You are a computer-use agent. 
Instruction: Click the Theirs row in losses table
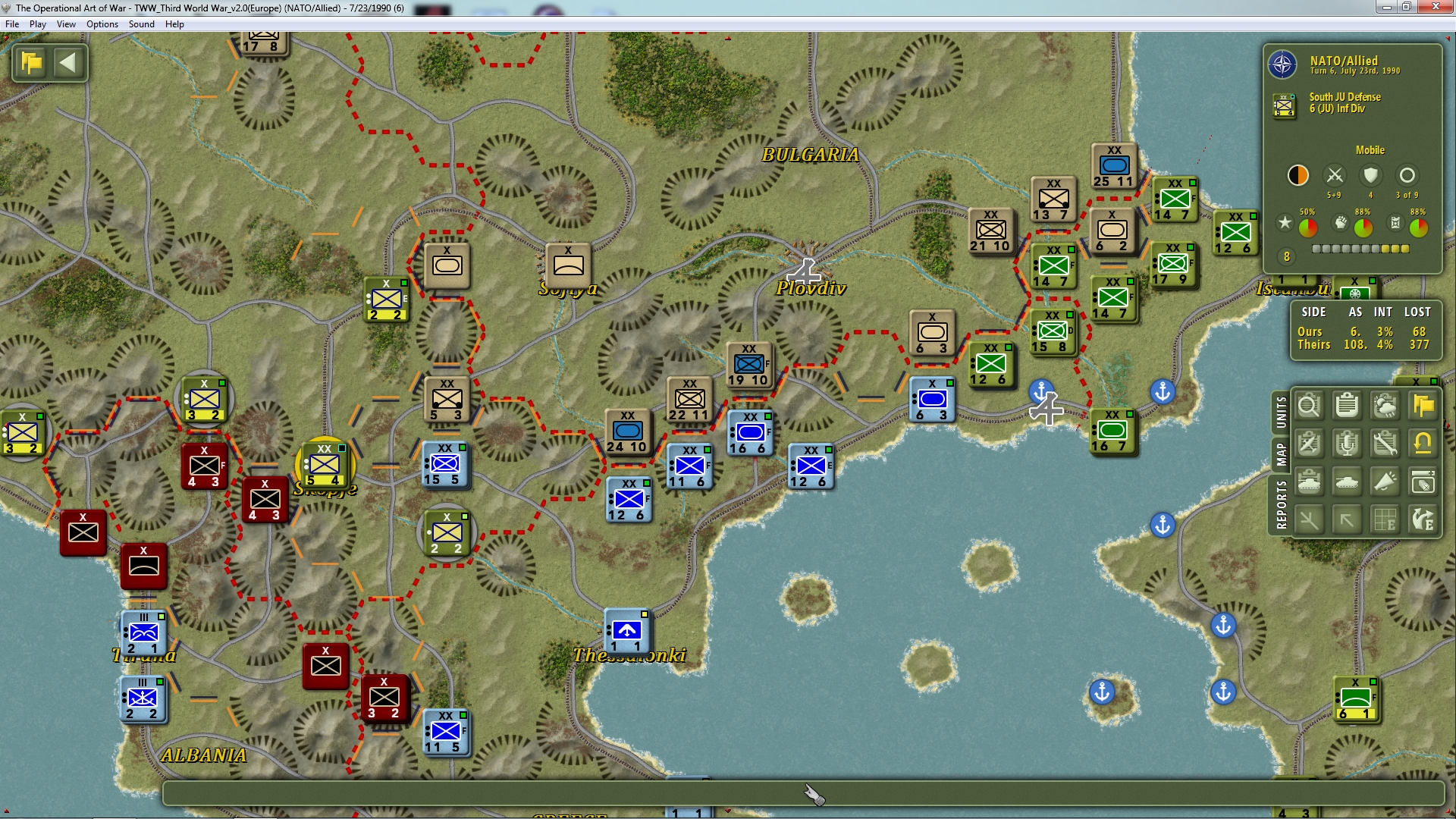pos(1363,344)
